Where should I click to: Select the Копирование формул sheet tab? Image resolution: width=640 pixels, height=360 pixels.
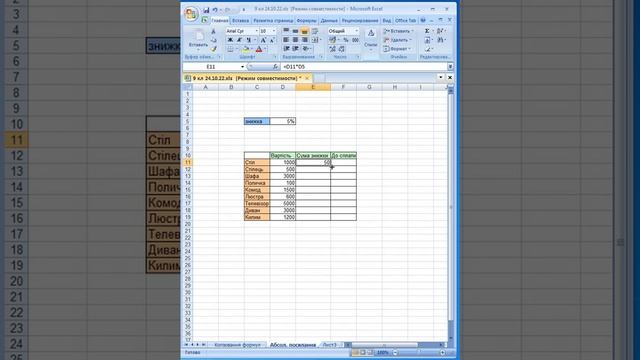237,345
